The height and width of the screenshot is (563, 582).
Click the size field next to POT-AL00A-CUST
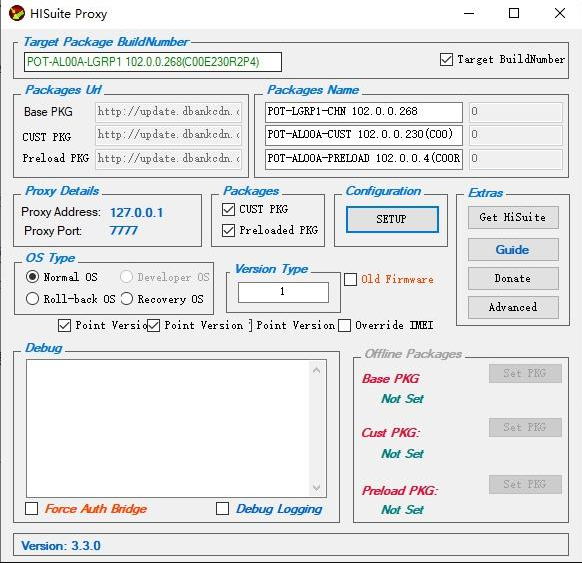(x=516, y=135)
